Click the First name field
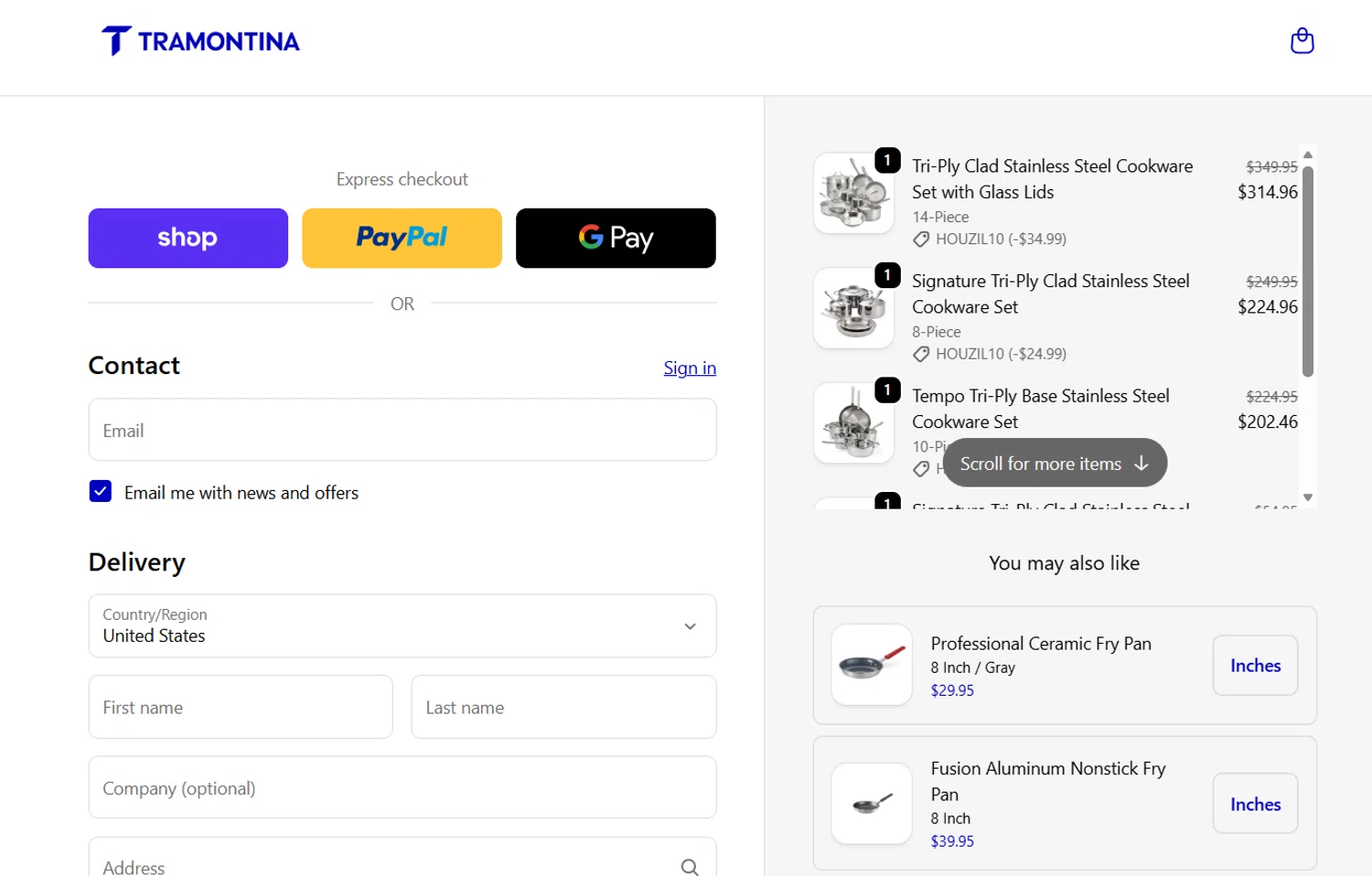Viewport: 1372px width, 876px height. tap(241, 707)
